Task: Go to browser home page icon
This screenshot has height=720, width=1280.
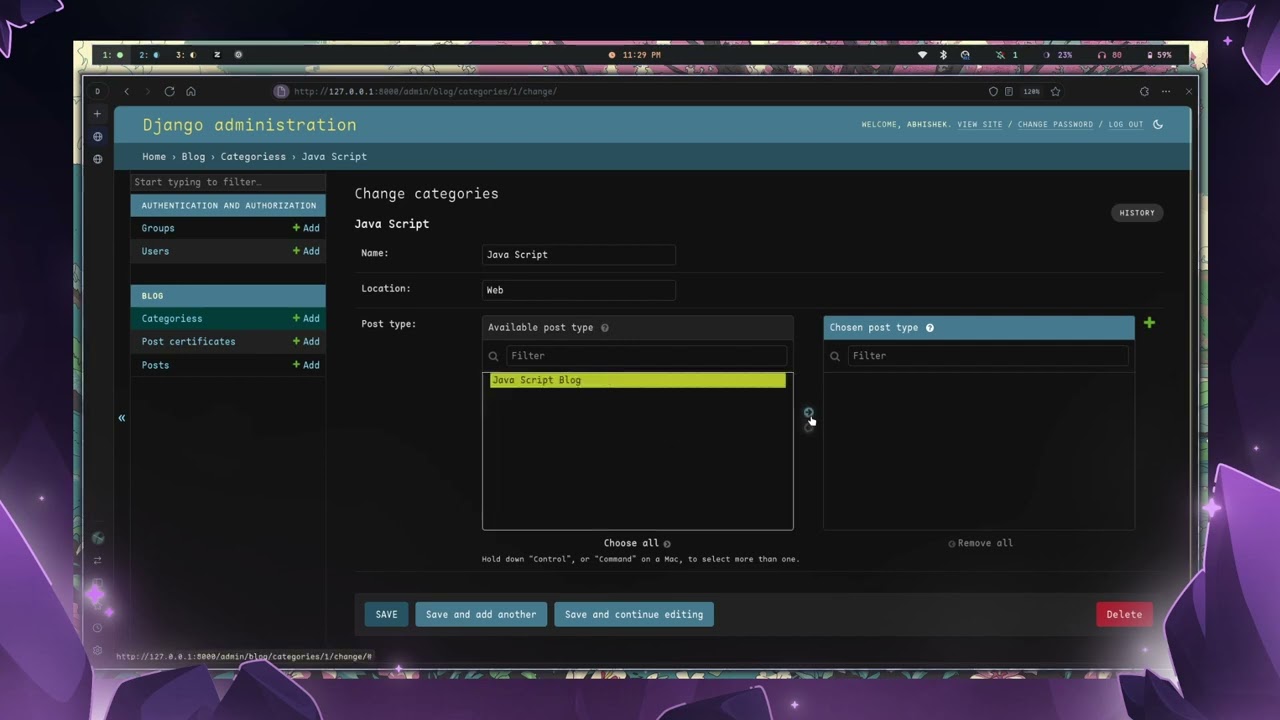Action: pyautogui.click(x=191, y=91)
